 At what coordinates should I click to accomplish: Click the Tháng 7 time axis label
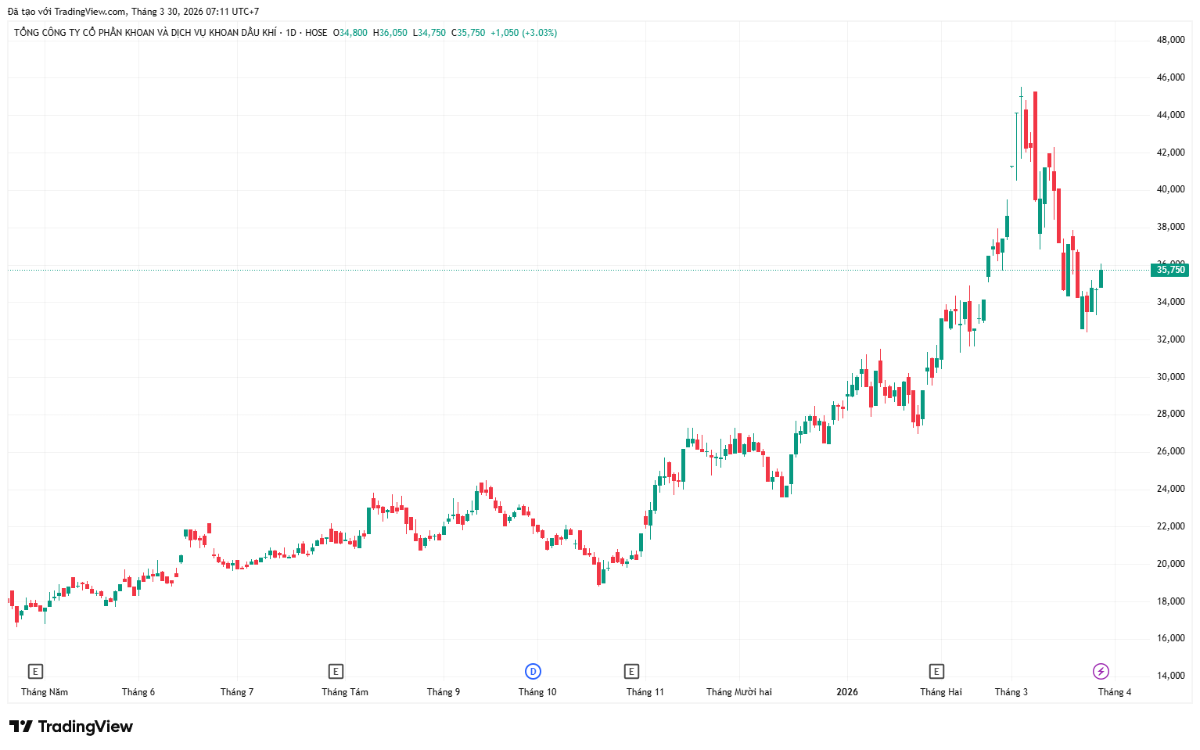(237, 692)
